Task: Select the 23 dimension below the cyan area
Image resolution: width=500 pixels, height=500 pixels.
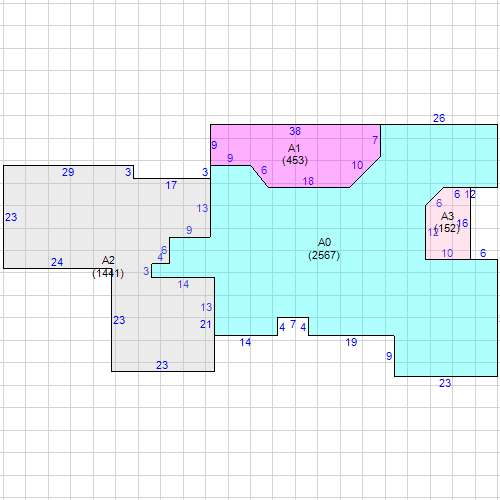Action: (445, 383)
